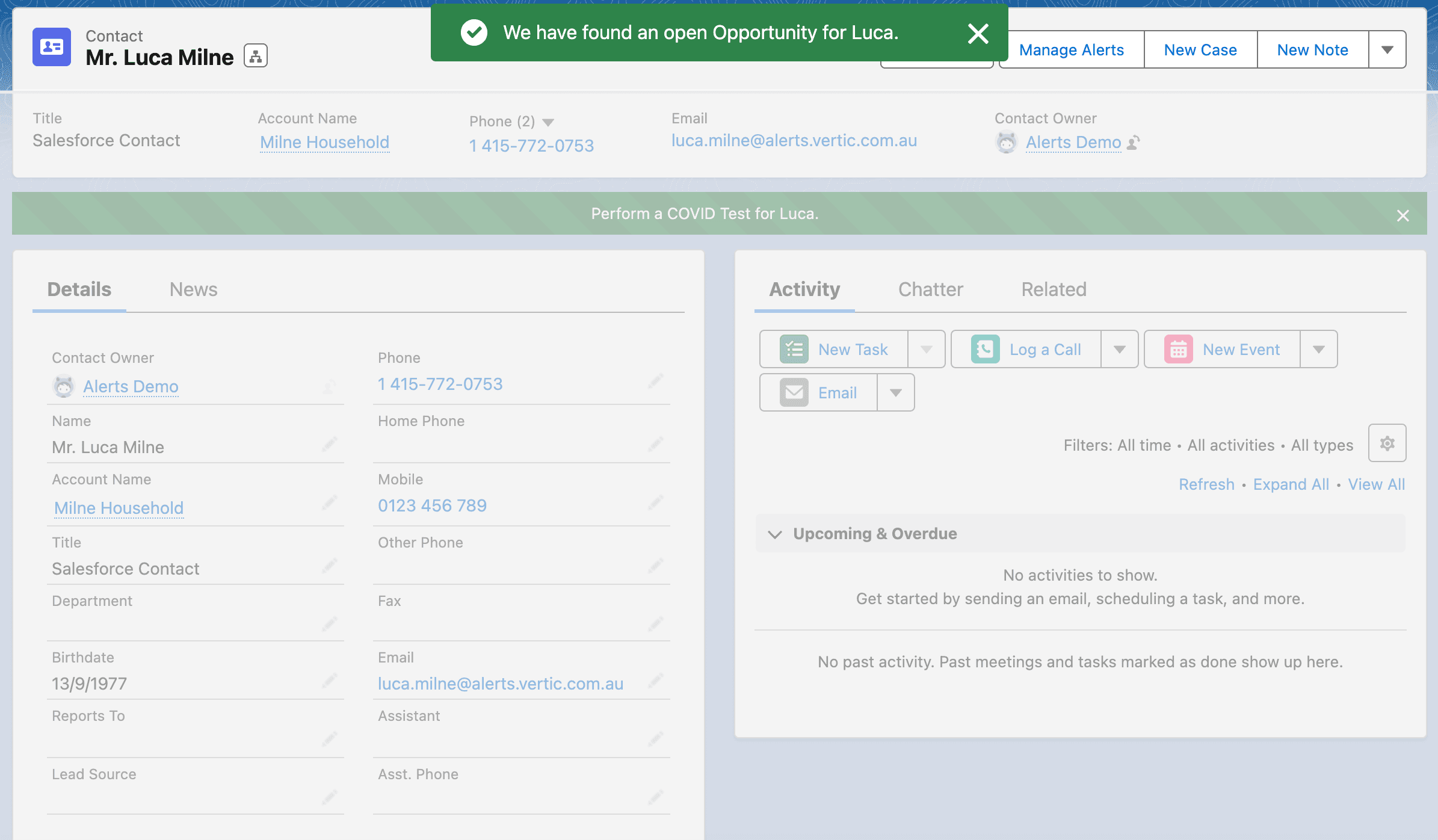Open New Event dropdown arrow
The height and width of the screenshot is (840, 1438).
(1319, 349)
